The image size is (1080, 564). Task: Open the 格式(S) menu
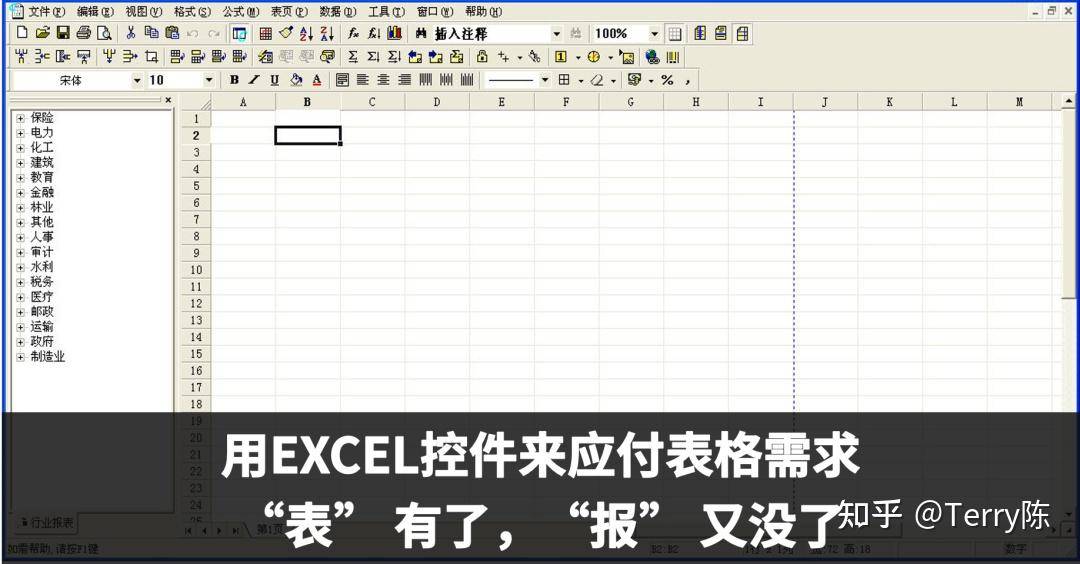[x=192, y=12]
